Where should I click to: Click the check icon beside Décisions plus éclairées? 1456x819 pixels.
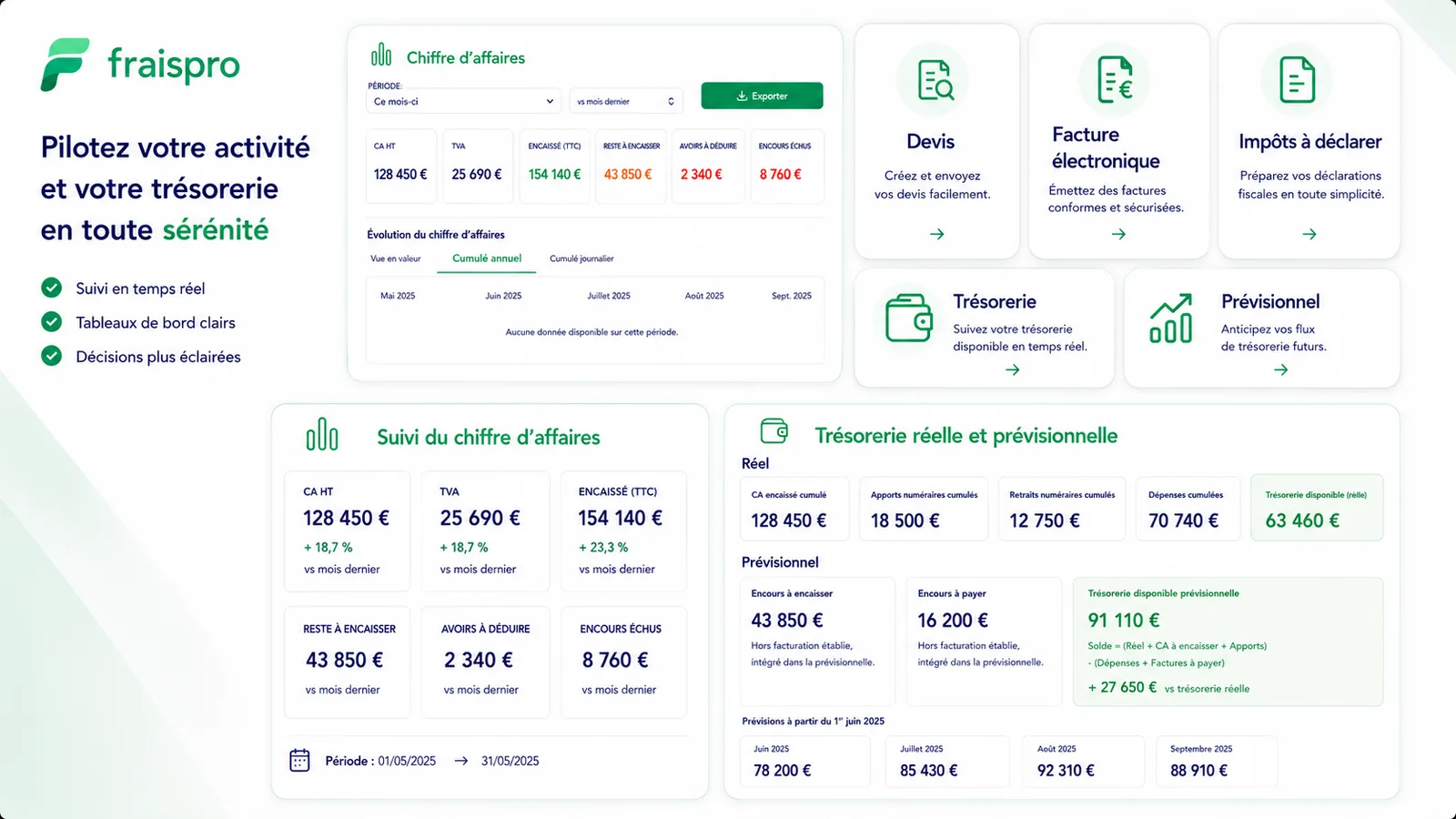(x=52, y=356)
